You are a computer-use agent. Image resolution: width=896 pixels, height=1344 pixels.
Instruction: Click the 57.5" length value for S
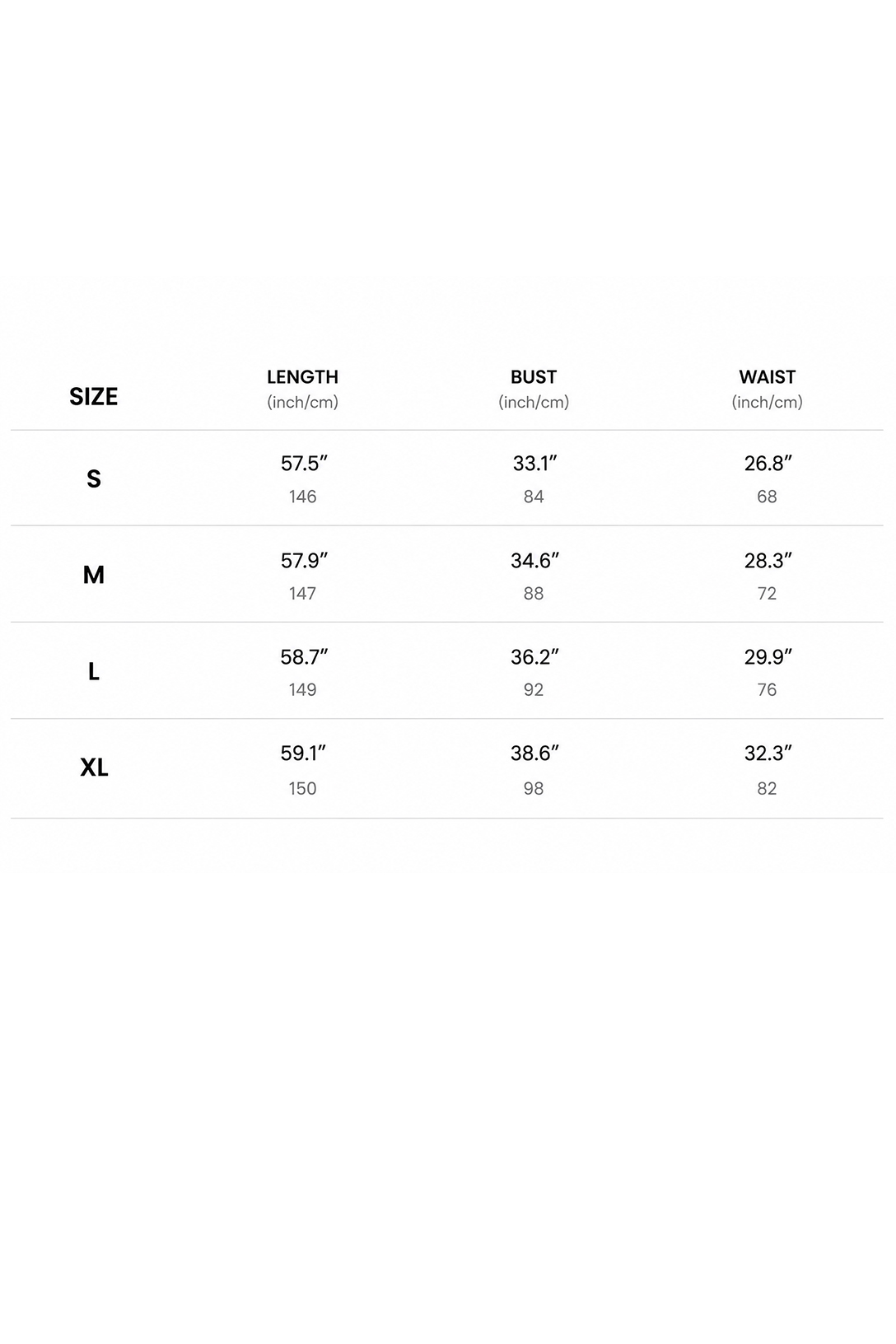tap(304, 463)
